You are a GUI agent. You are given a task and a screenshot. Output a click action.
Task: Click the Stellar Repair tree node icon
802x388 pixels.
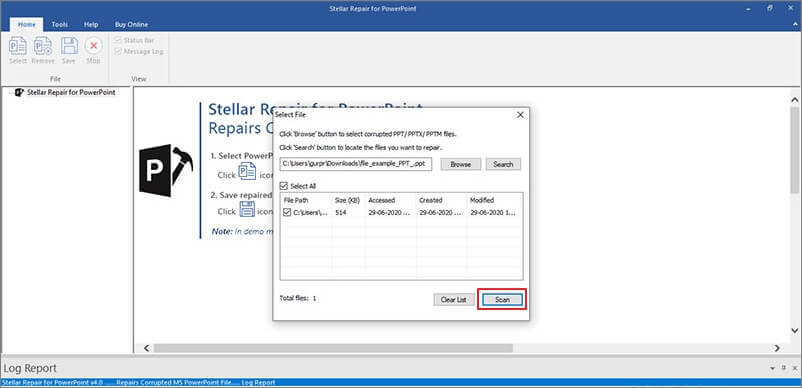(20, 93)
